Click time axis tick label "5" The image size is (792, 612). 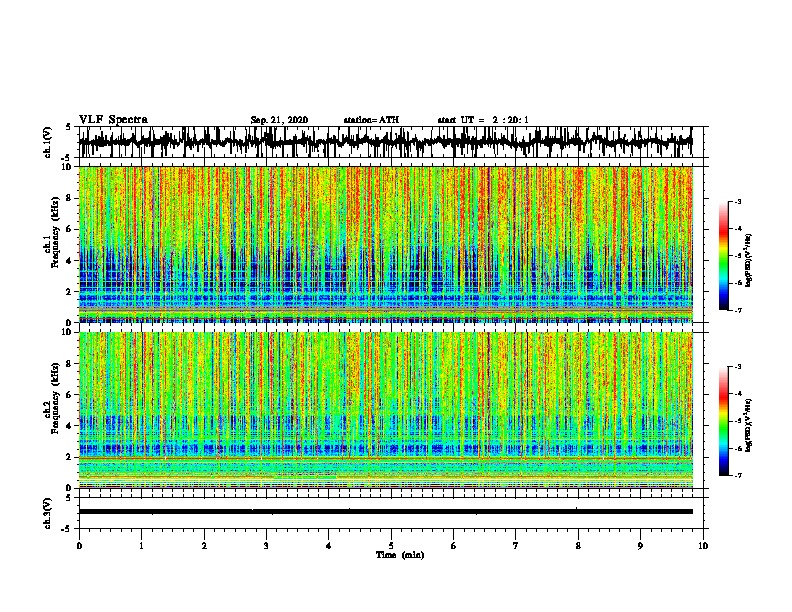[391, 546]
